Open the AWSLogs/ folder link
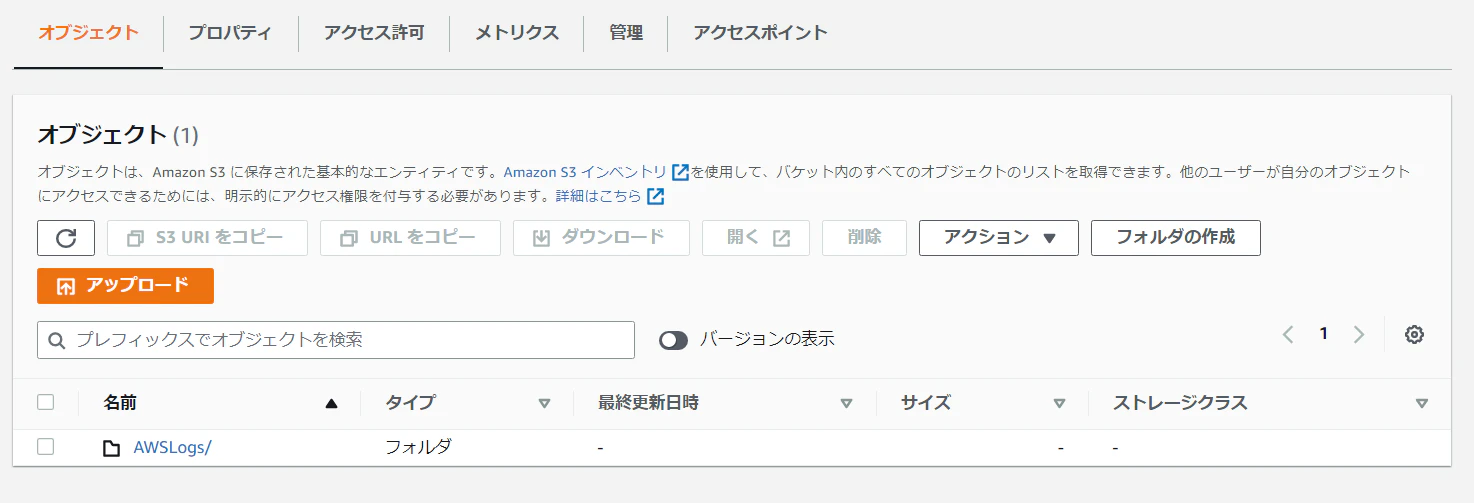 (172, 448)
